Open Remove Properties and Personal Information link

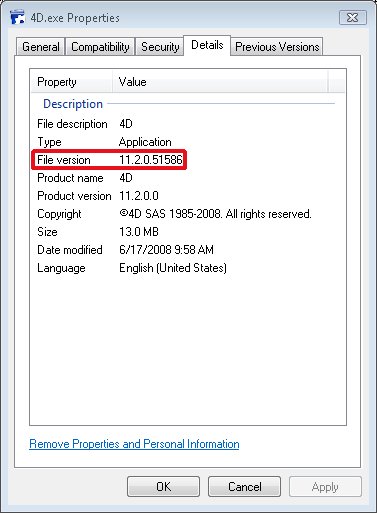(134, 444)
